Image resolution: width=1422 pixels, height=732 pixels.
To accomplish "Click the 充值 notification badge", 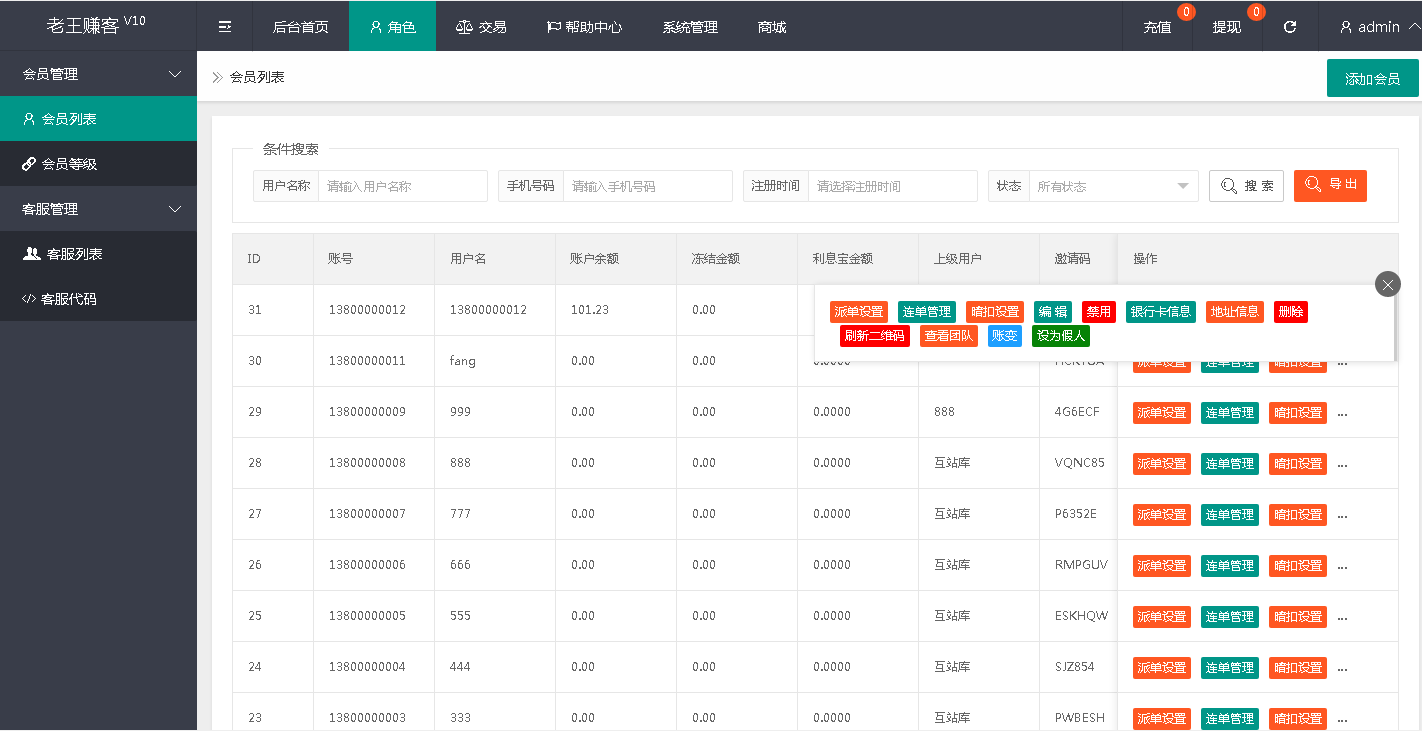I will [1186, 12].
